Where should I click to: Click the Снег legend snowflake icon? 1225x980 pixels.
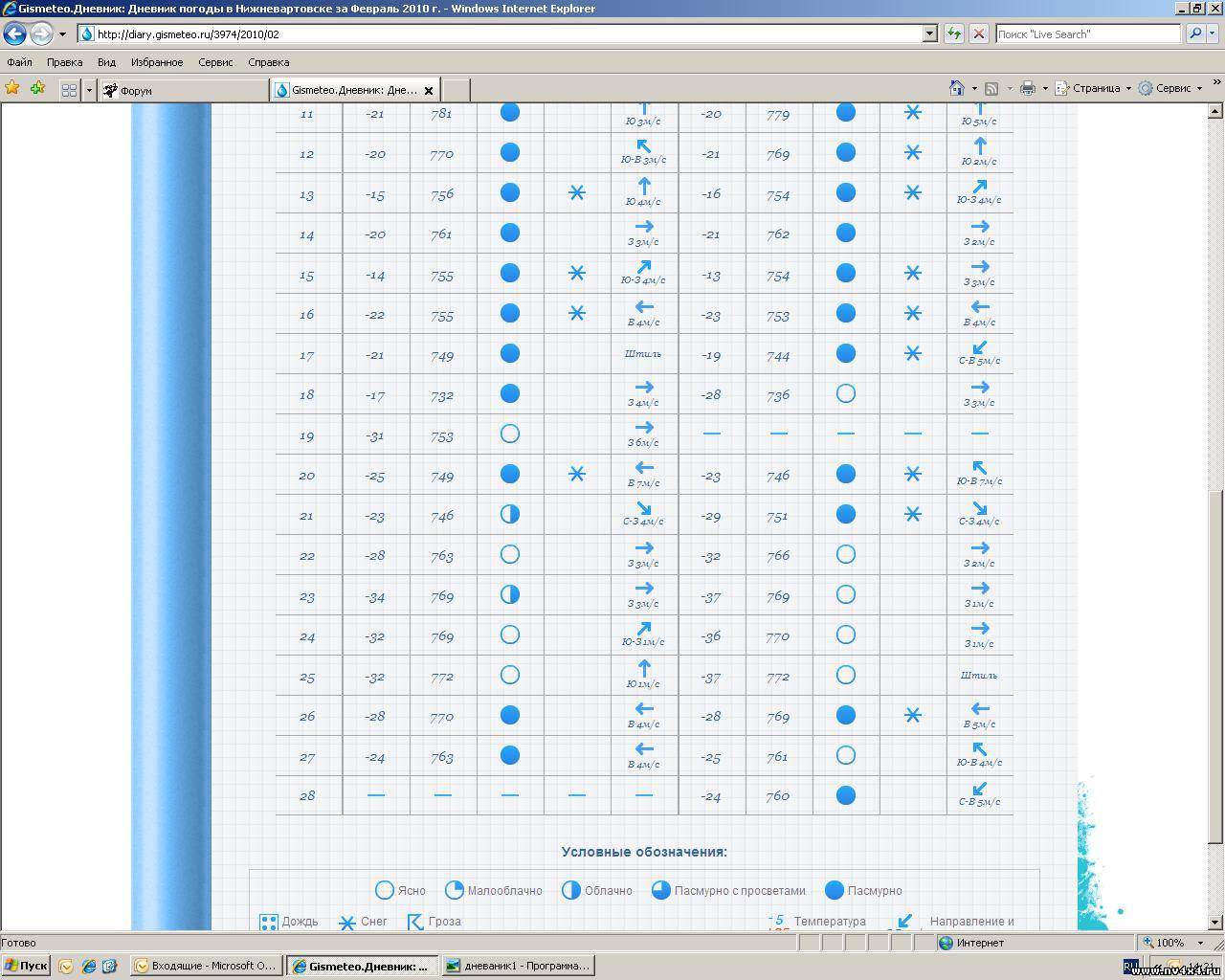(347, 923)
